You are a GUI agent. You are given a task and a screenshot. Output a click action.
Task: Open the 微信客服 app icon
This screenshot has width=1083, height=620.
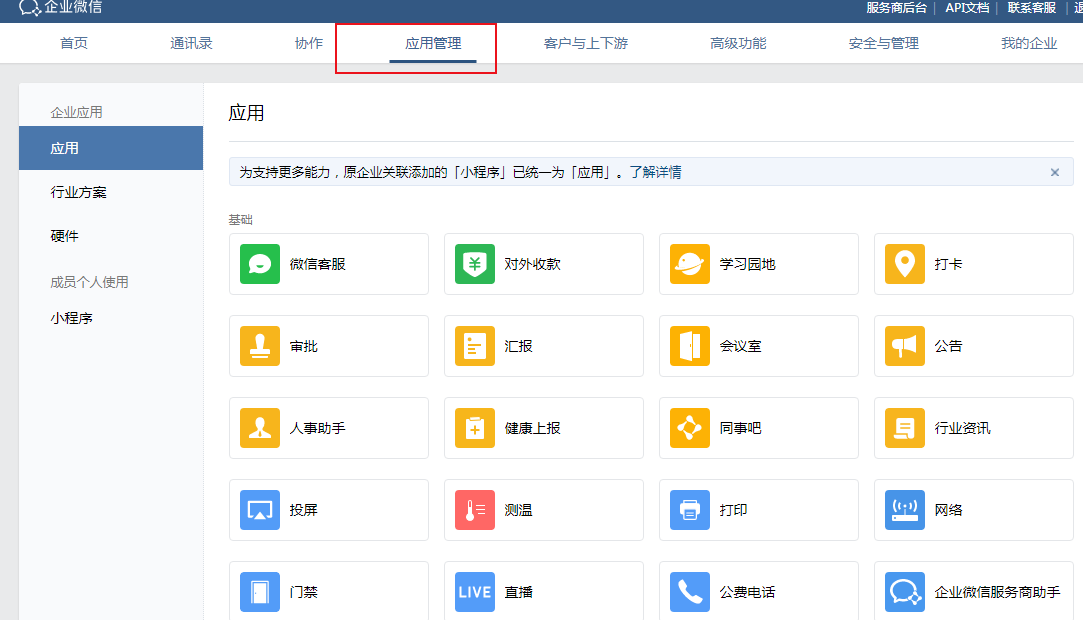click(260, 264)
